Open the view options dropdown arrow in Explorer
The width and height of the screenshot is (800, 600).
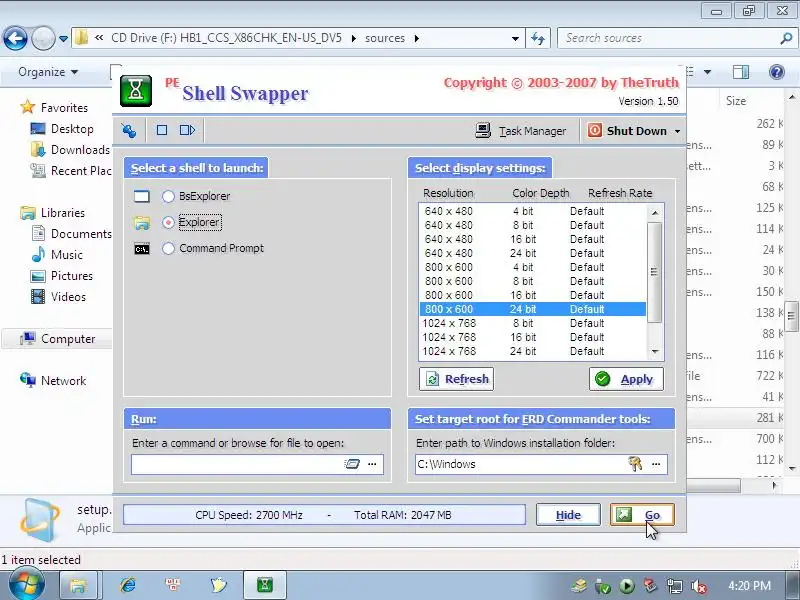707,72
